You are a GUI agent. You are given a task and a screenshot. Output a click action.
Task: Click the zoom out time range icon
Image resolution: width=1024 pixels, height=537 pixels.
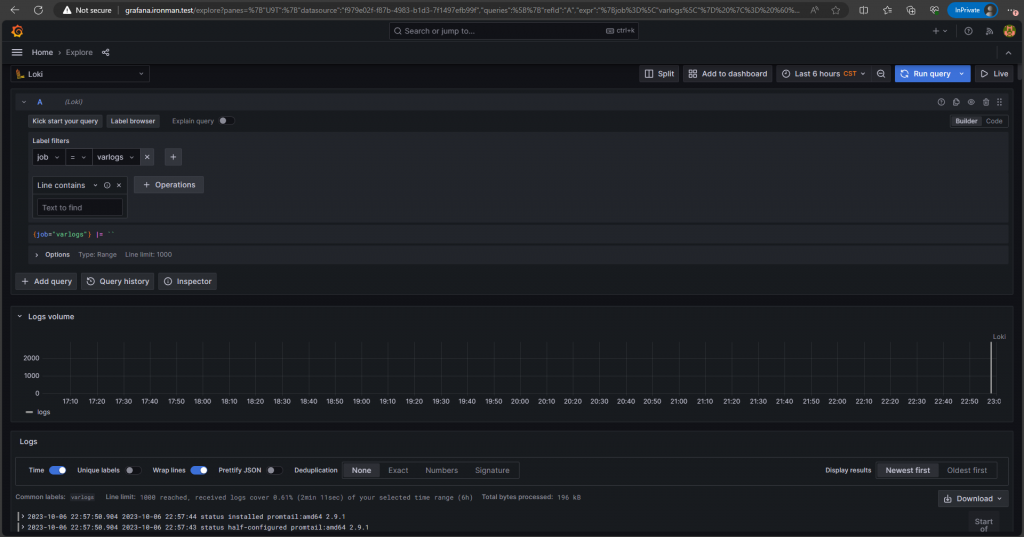(881, 74)
